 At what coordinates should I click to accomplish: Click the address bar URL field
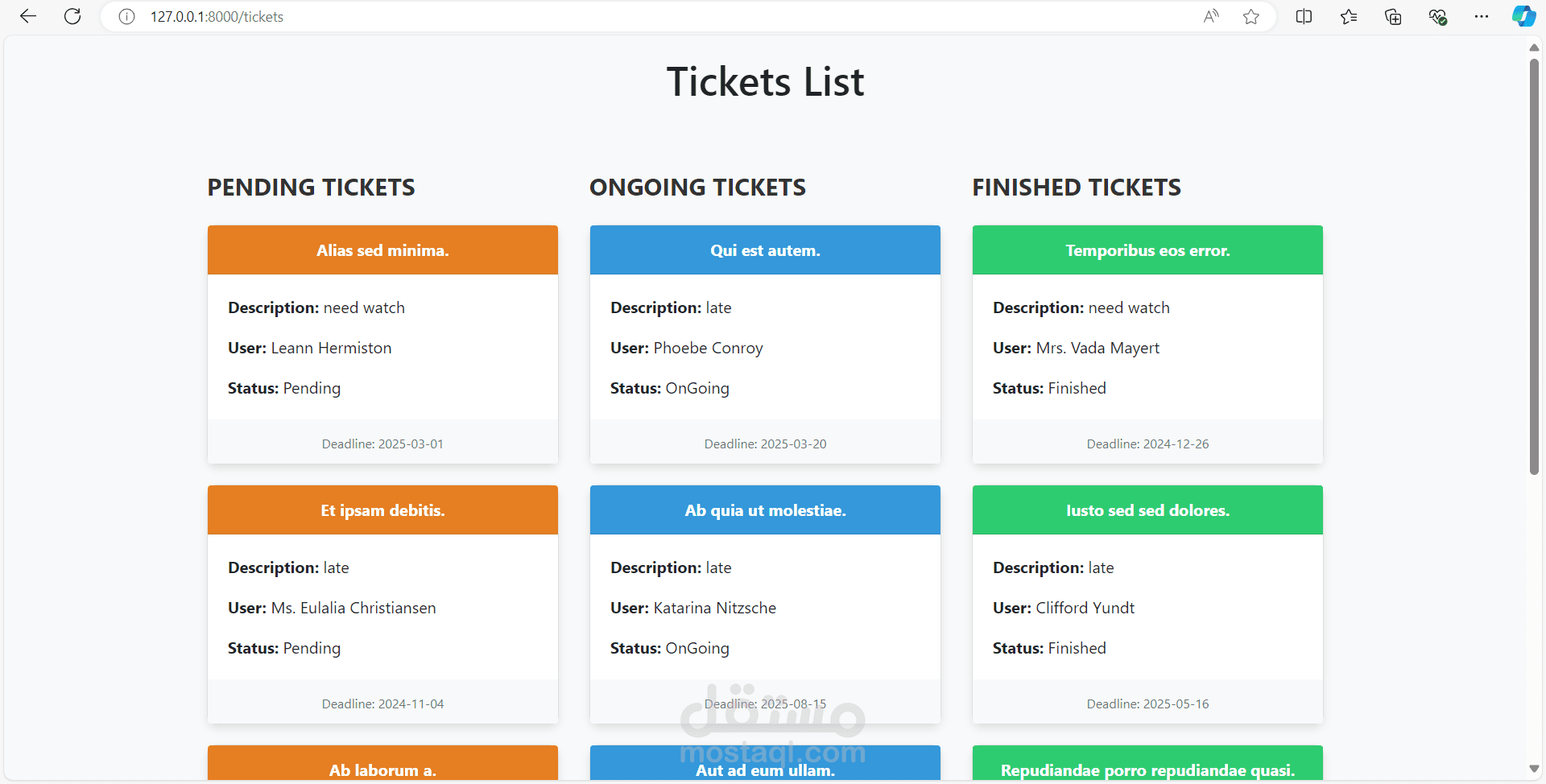564,17
